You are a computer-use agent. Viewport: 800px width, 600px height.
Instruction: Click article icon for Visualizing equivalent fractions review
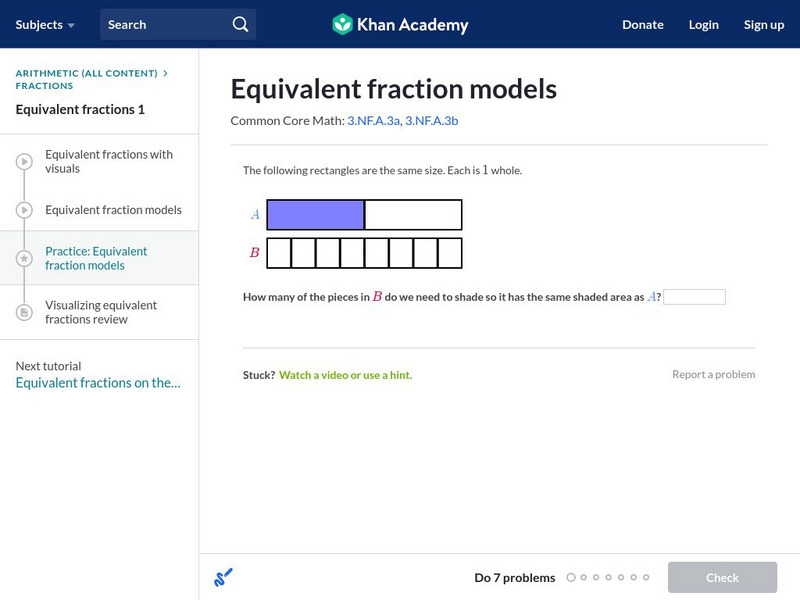pyautogui.click(x=24, y=312)
